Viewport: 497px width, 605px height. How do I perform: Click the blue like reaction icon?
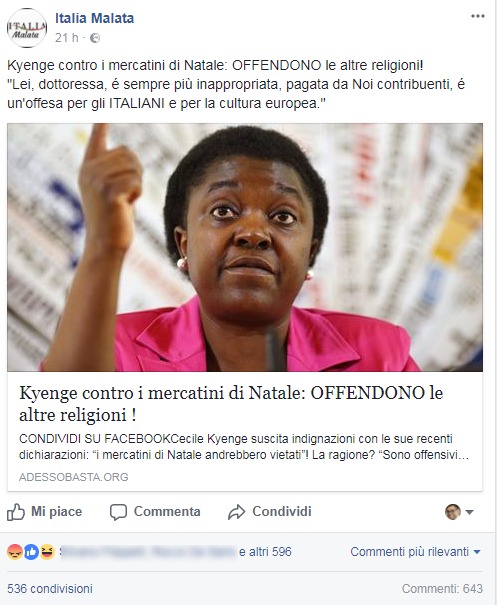coord(31,552)
